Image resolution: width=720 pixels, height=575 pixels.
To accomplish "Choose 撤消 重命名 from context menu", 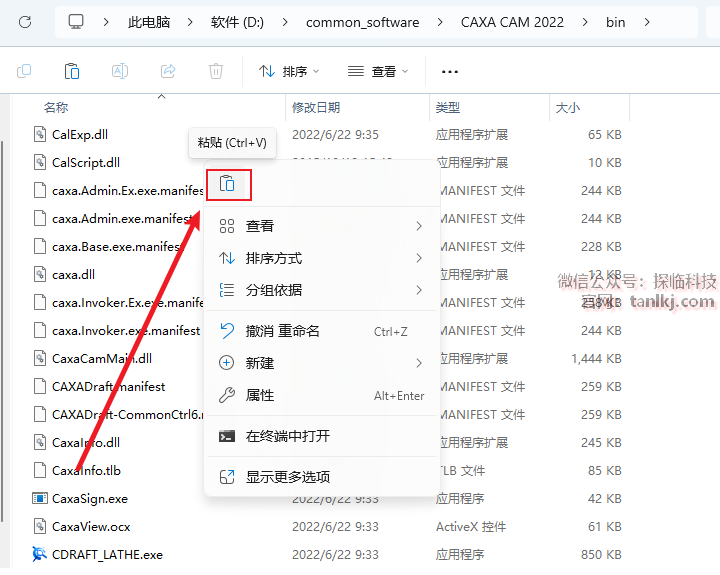I will [283, 331].
